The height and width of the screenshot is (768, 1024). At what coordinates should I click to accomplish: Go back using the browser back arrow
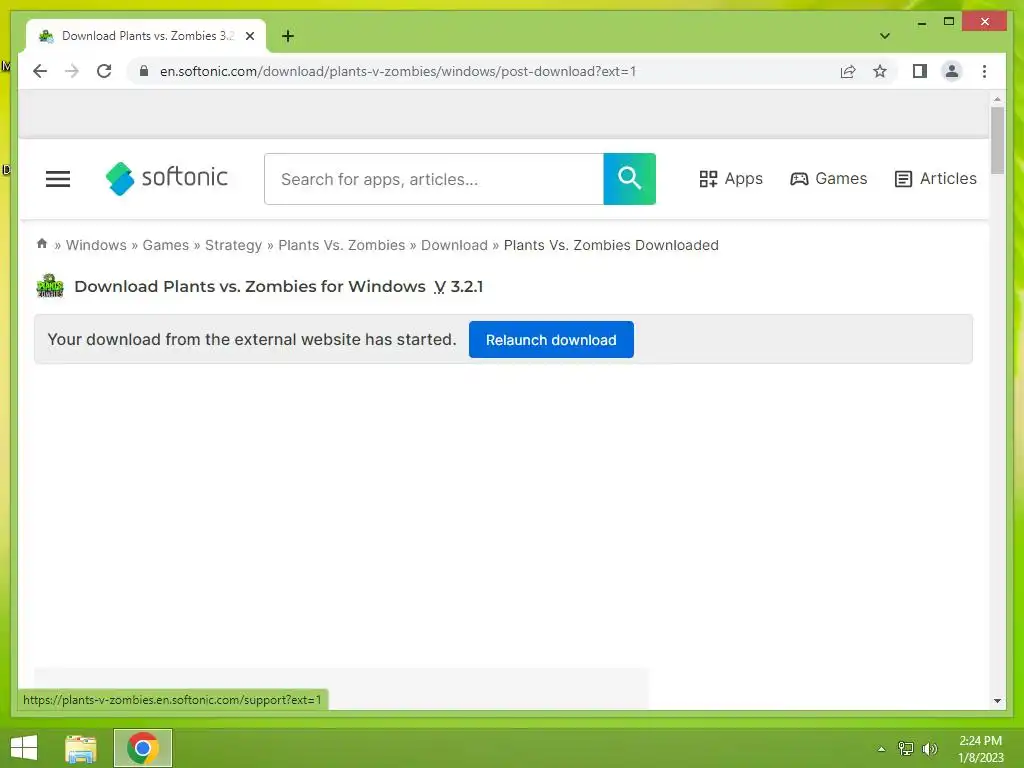[40, 71]
